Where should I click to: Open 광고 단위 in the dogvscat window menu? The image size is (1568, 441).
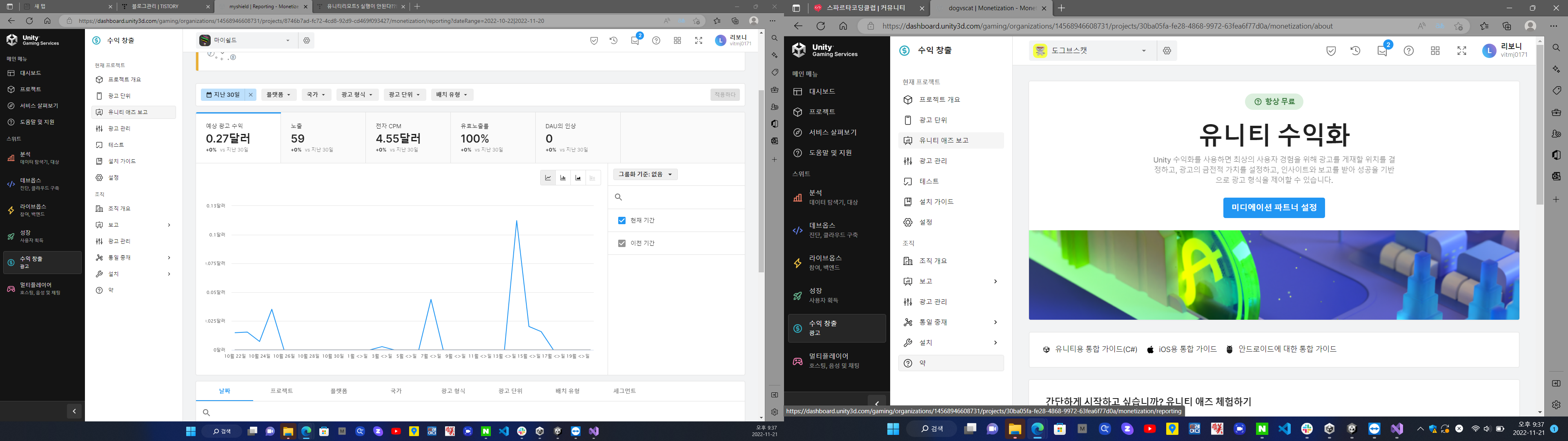(x=951, y=120)
